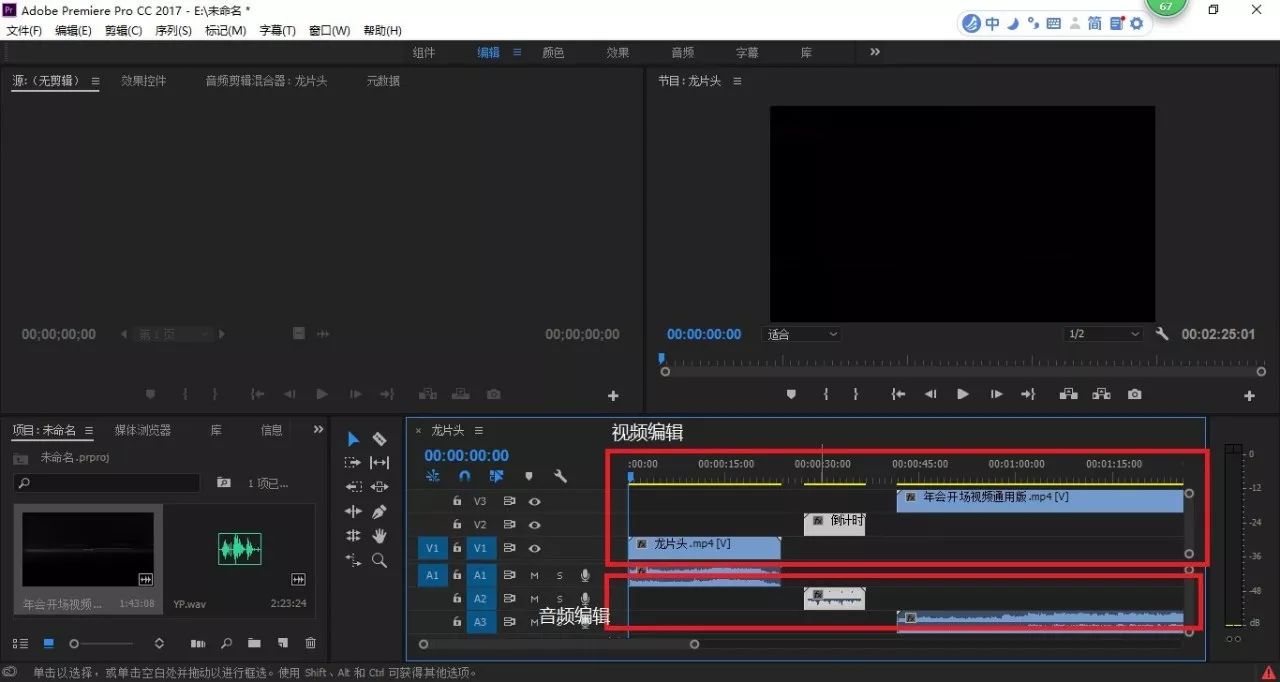Toggle A1 source patching button
The height and width of the screenshot is (682, 1280).
pos(432,575)
